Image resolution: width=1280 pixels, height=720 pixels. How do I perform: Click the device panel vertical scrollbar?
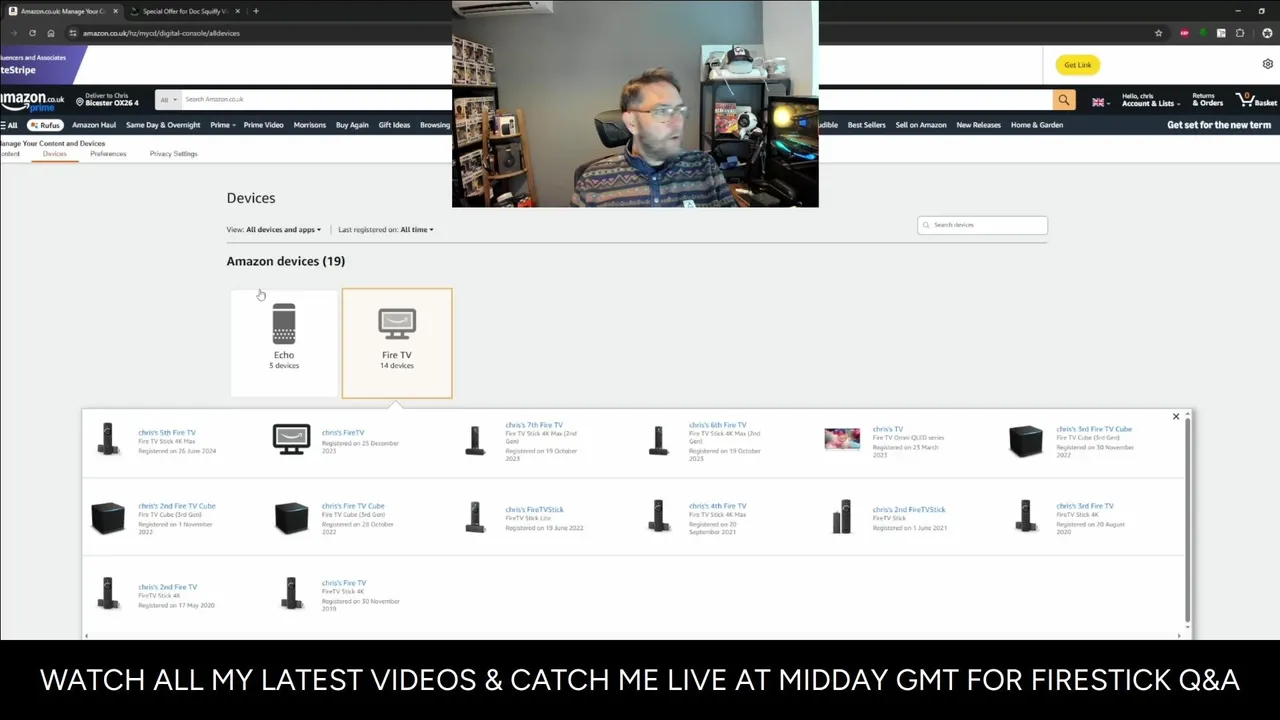(1187, 520)
